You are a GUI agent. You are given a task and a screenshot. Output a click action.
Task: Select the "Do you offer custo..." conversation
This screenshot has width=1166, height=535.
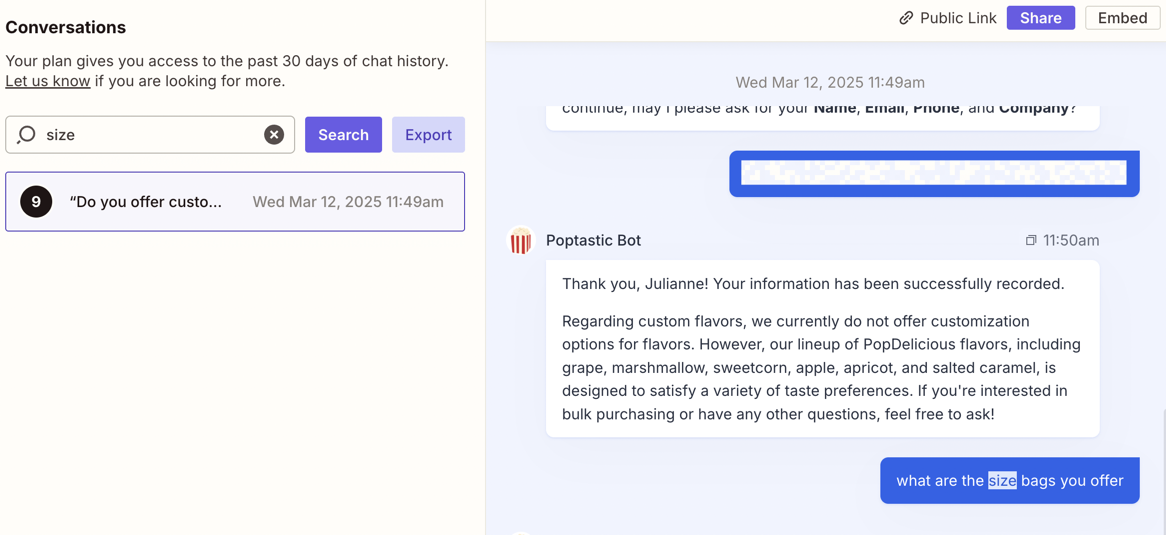click(146, 202)
